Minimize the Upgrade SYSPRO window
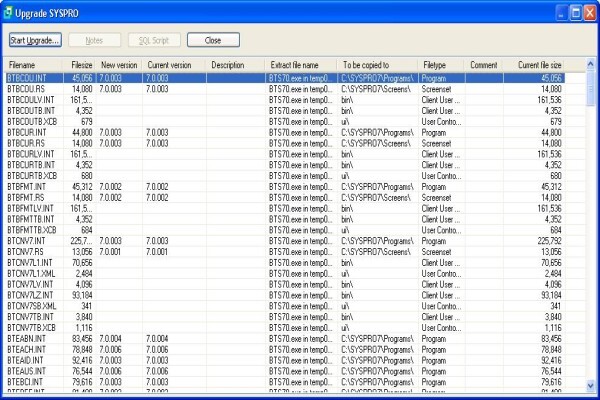This screenshot has width=600, height=400. (561, 13)
